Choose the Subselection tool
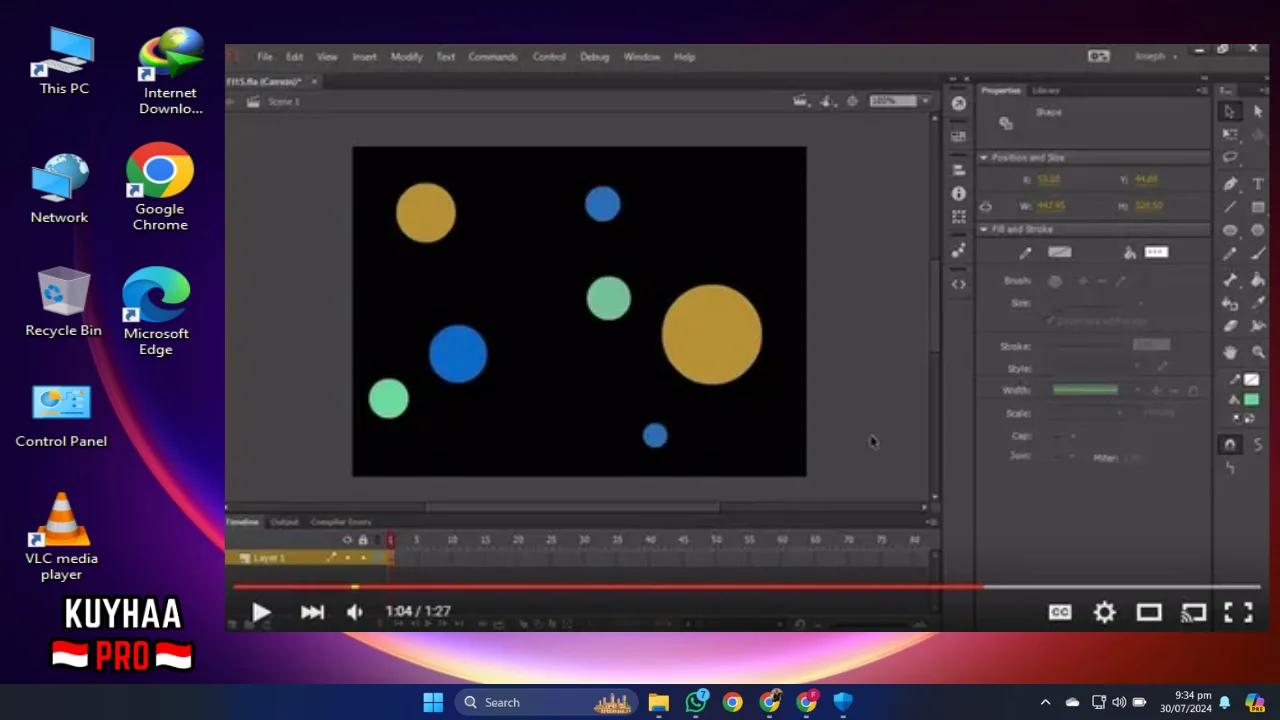The height and width of the screenshot is (720, 1280). point(1258,112)
